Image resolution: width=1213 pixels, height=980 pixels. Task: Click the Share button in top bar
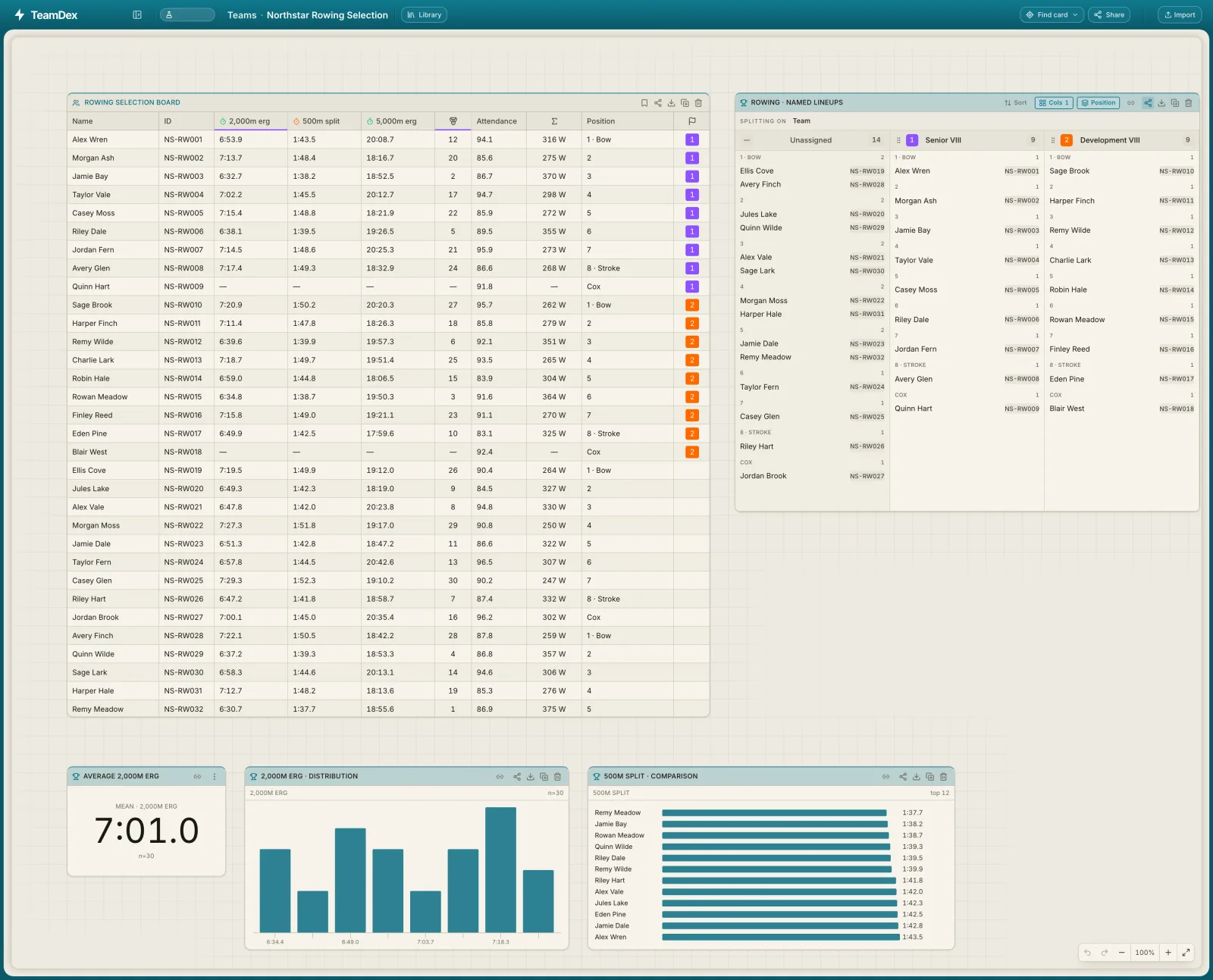pos(1109,14)
